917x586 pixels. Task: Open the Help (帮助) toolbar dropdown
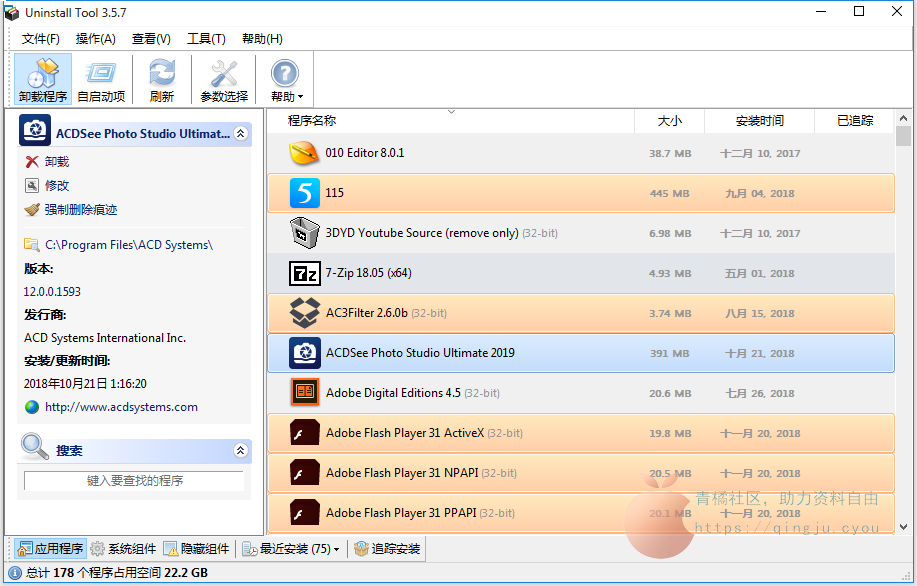[286, 80]
